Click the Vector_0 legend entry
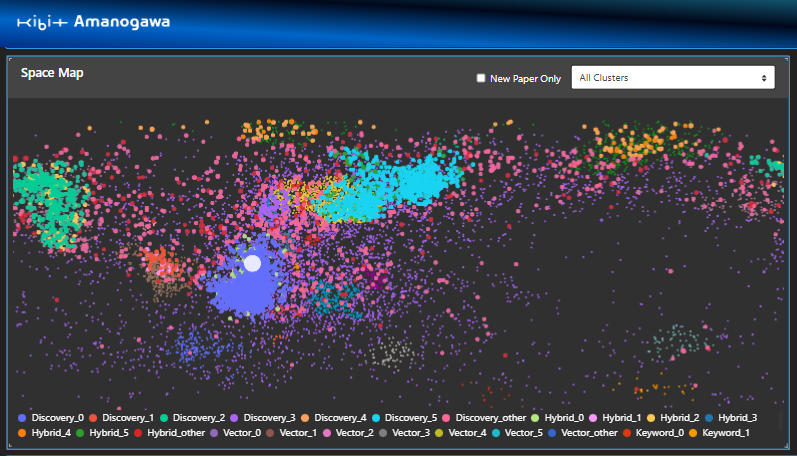The image size is (797, 456). (235, 433)
